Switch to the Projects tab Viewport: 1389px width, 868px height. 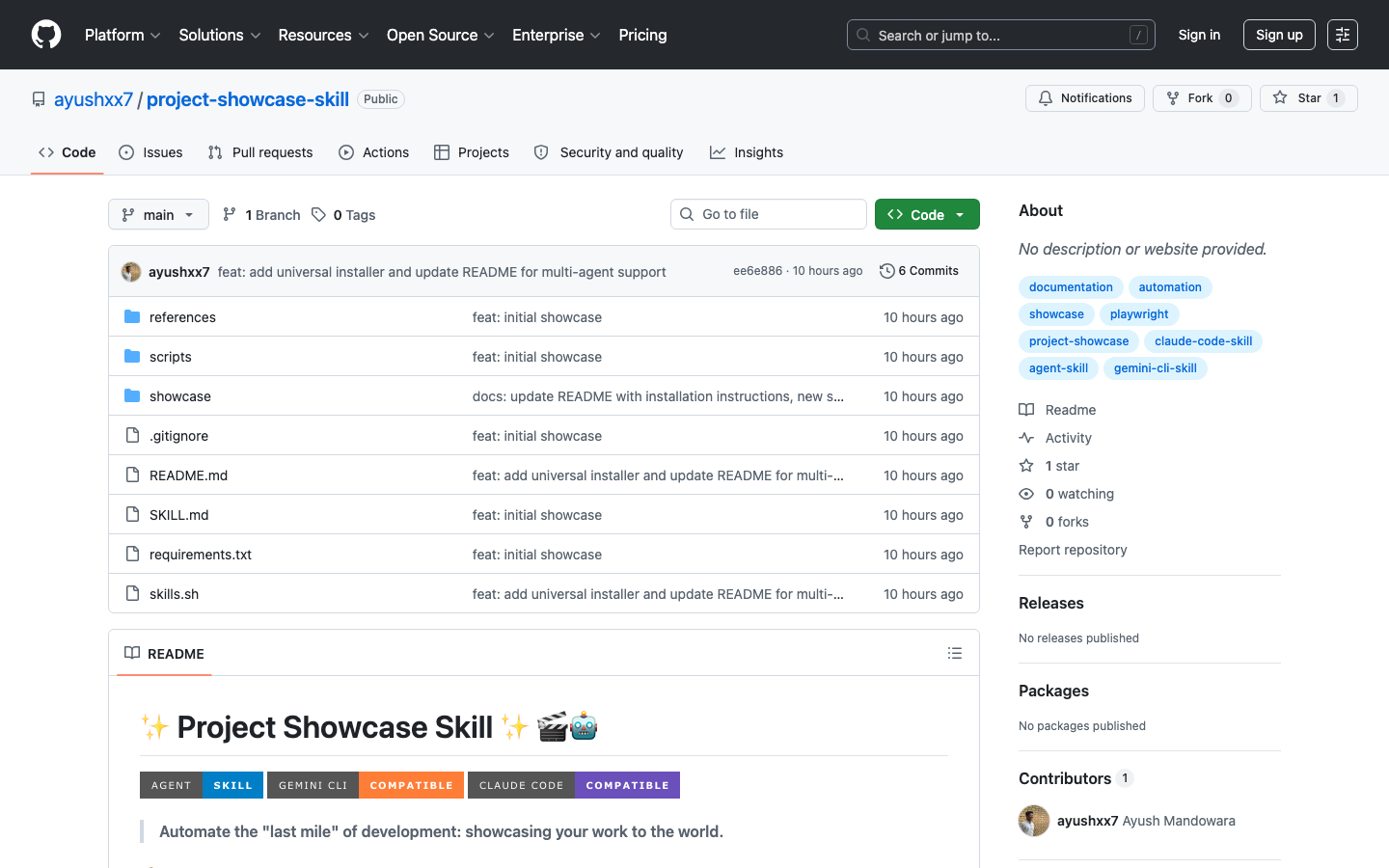[472, 152]
